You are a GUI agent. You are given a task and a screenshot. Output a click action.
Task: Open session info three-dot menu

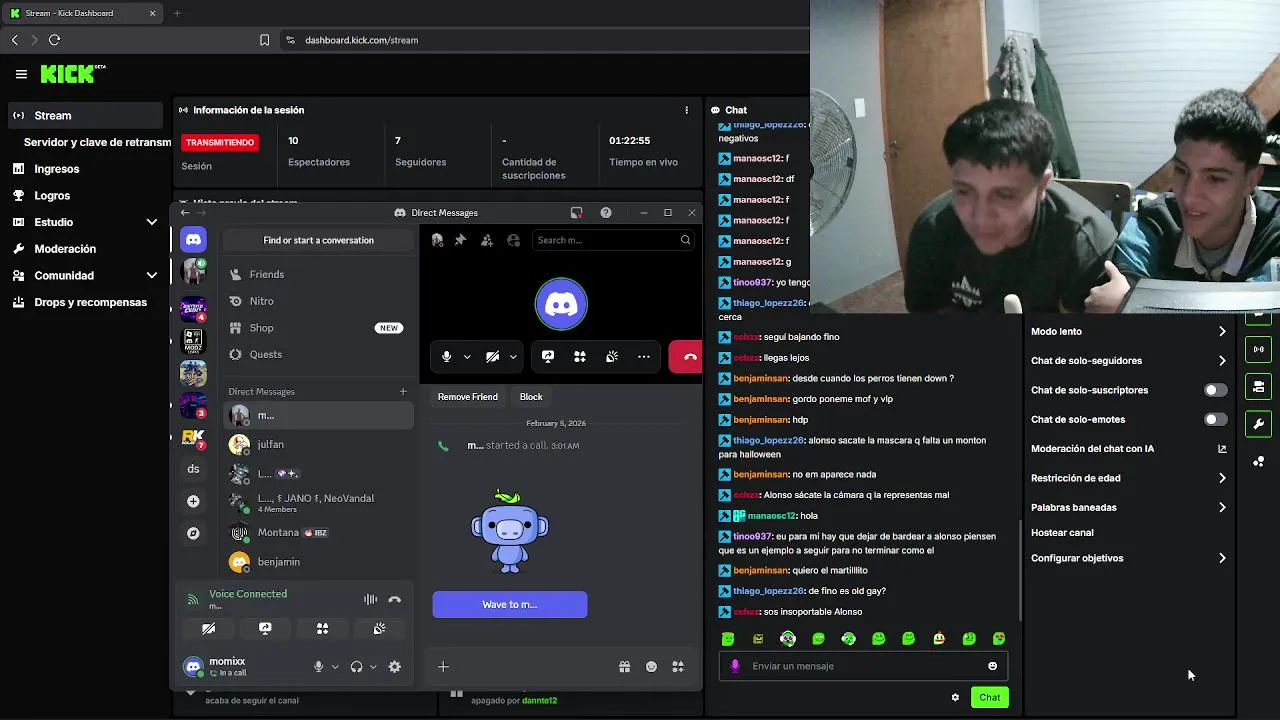[x=686, y=110]
